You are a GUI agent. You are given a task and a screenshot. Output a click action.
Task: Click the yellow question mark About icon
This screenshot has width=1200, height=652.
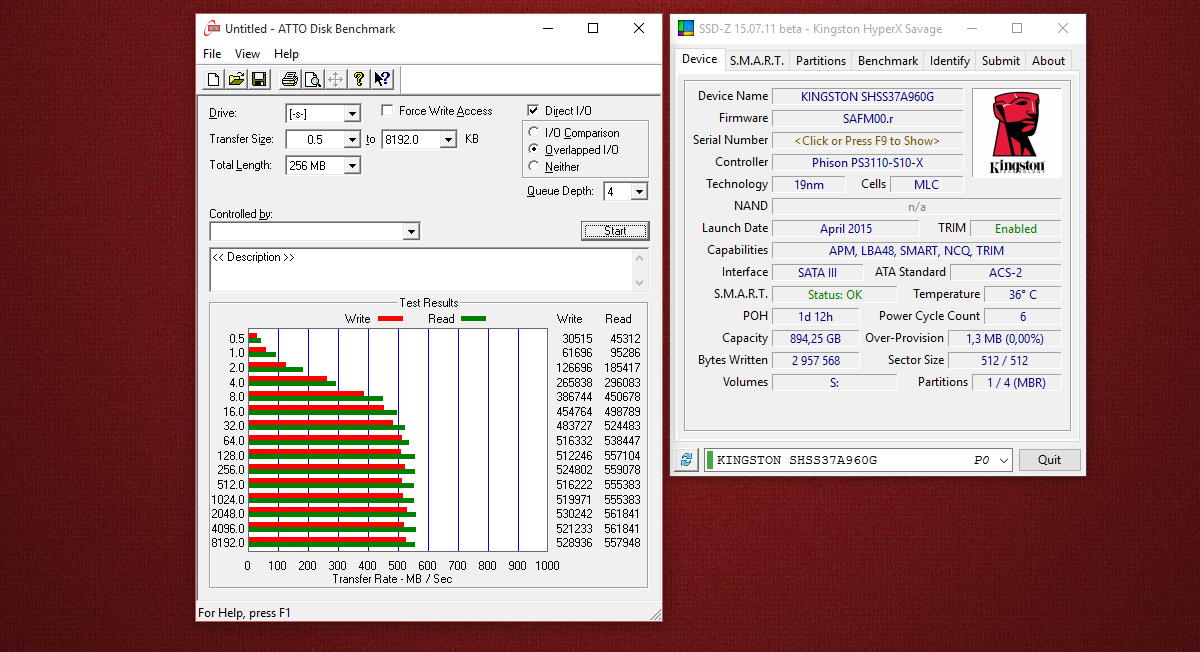pos(358,79)
